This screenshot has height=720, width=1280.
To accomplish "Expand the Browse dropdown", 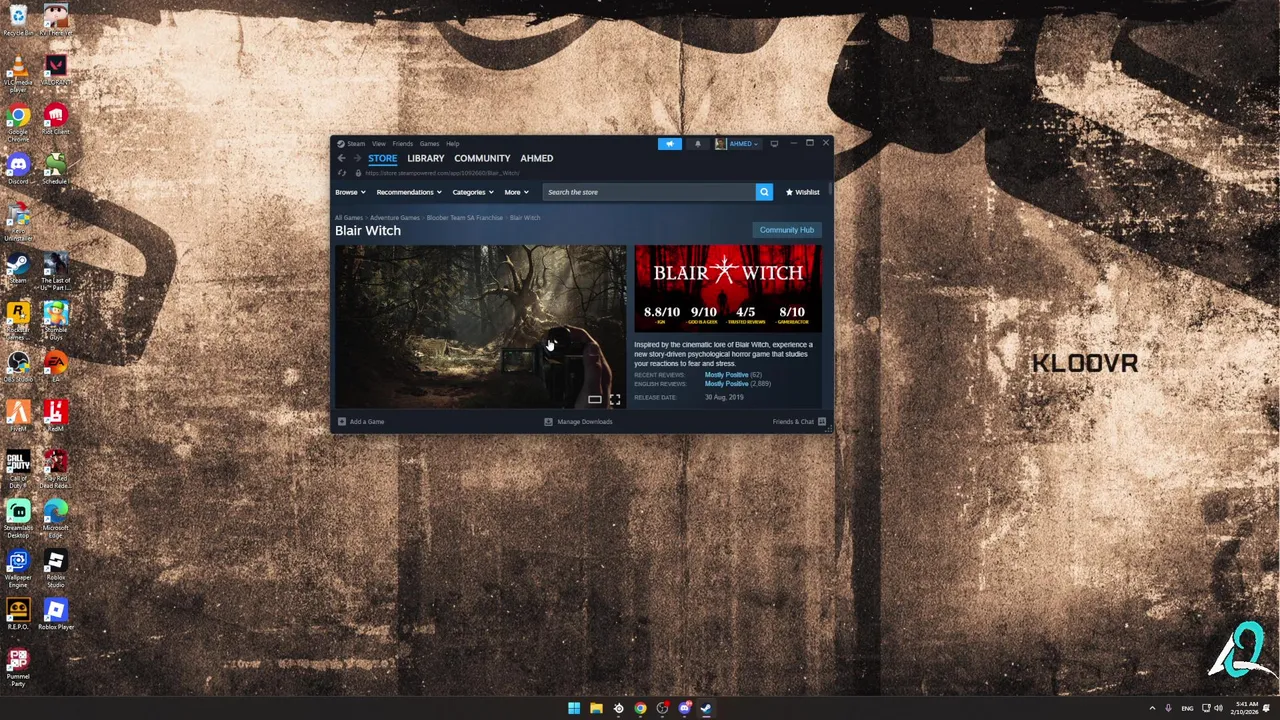I will point(350,192).
